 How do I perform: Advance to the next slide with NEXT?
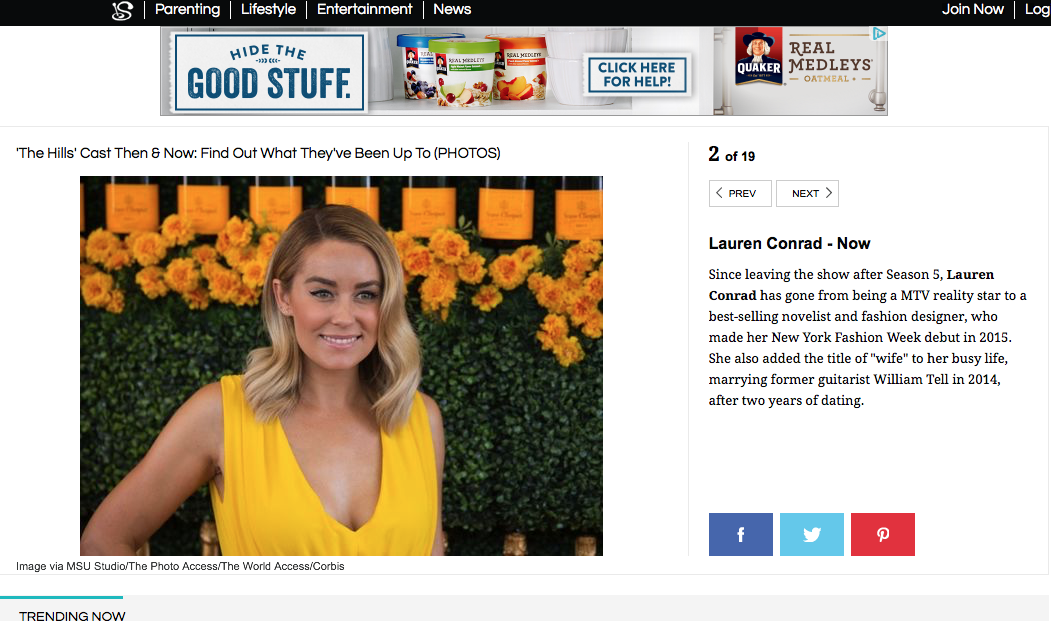[x=807, y=193]
